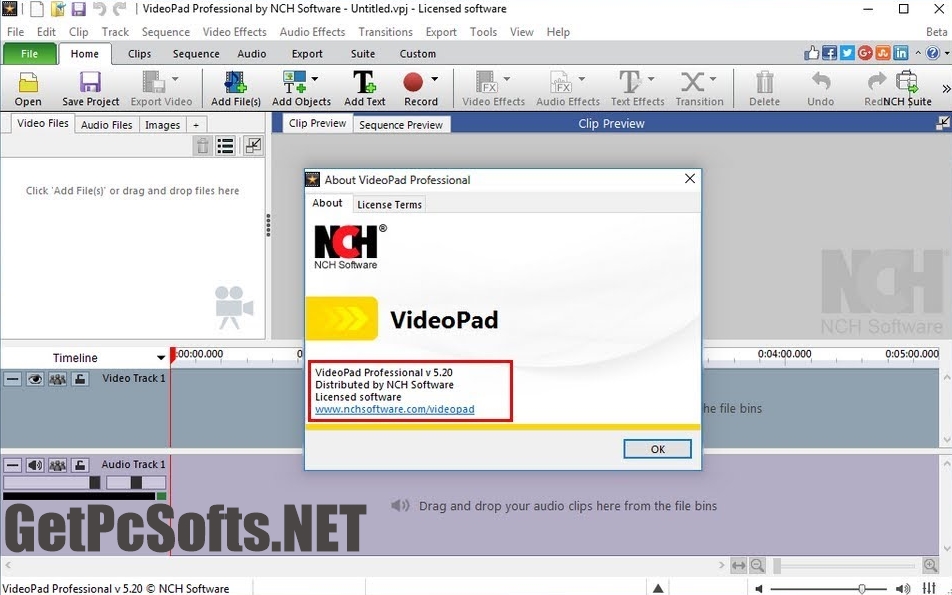
Task: Open the Tools menu
Action: point(483,32)
